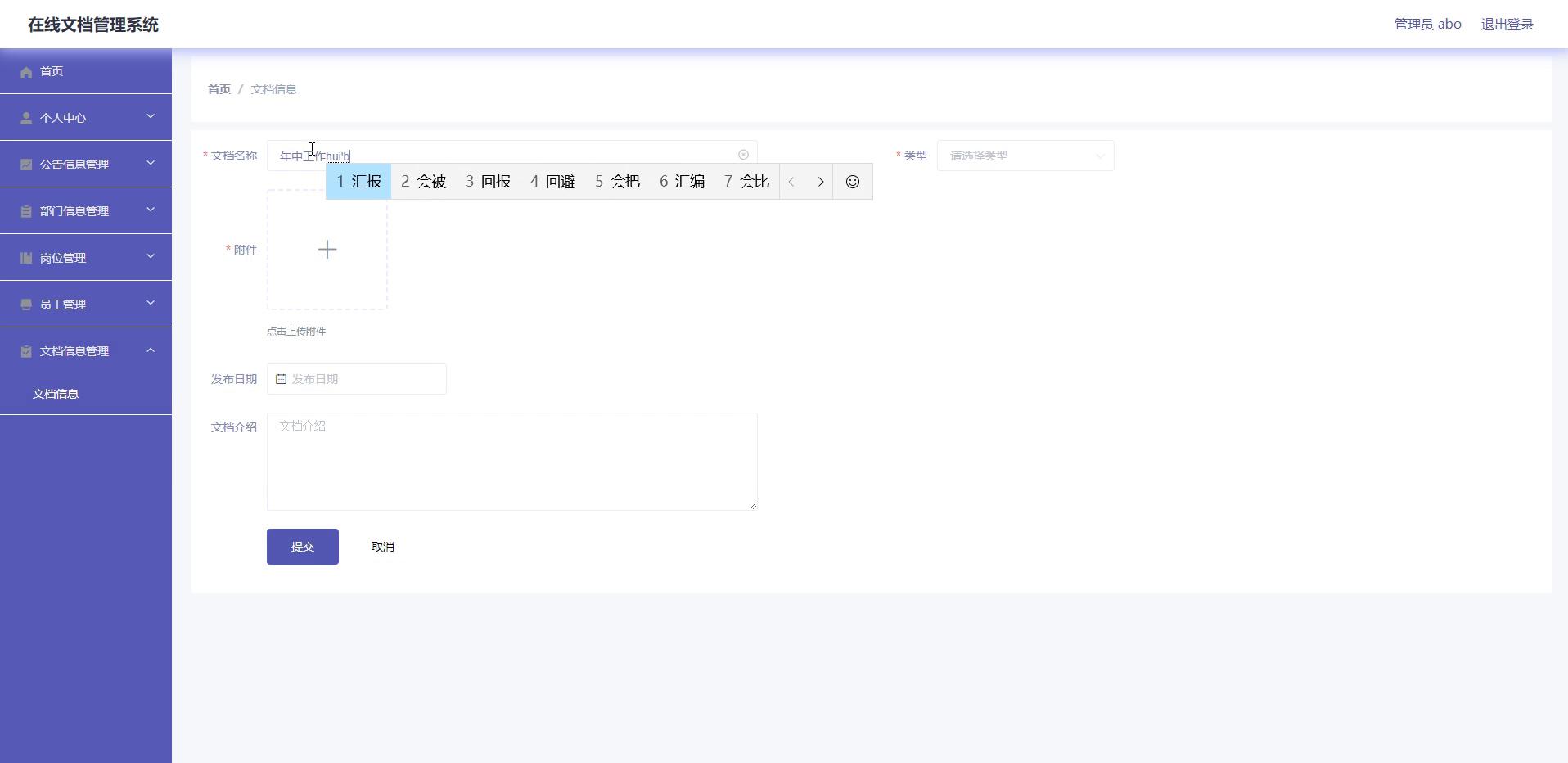This screenshot has width=1568, height=763.
Task: Click the 取消 cancel button
Action: [x=382, y=547]
